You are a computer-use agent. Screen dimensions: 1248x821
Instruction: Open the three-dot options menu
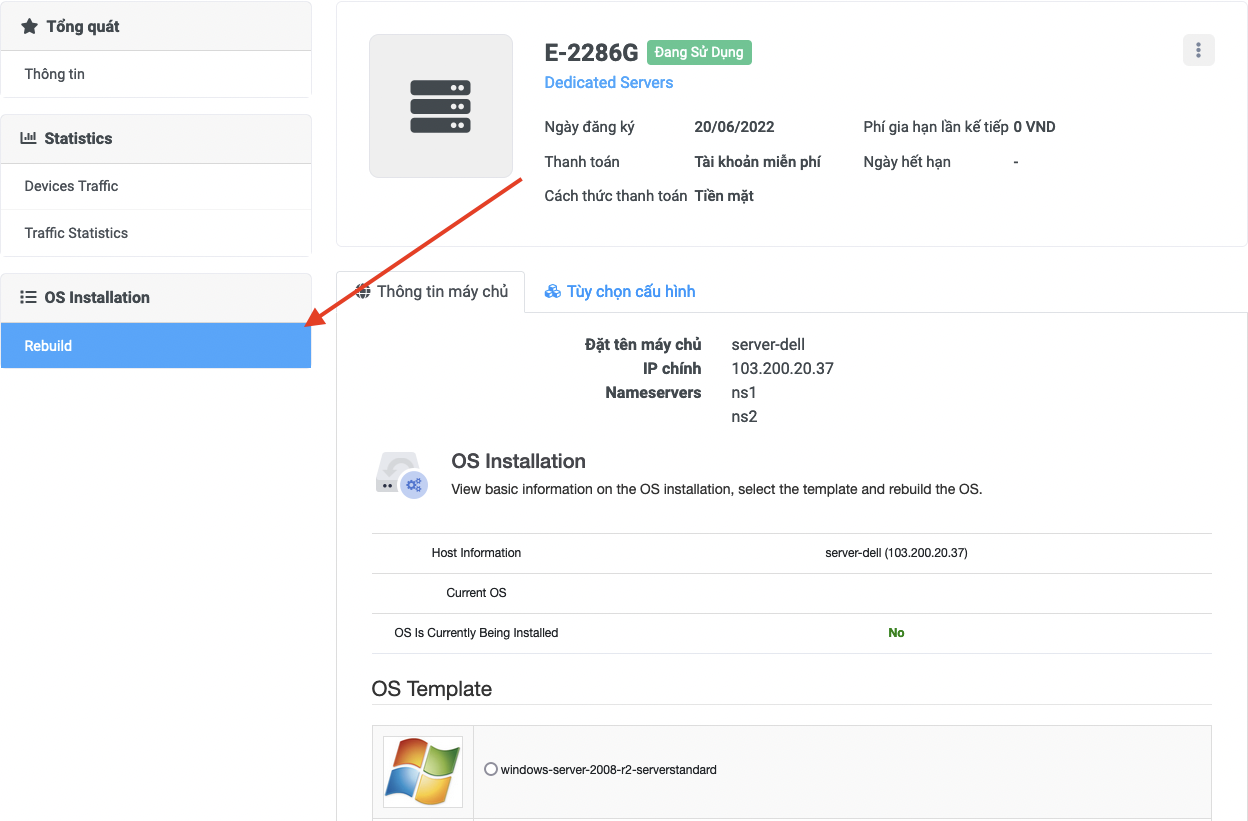tap(1198, 51)
